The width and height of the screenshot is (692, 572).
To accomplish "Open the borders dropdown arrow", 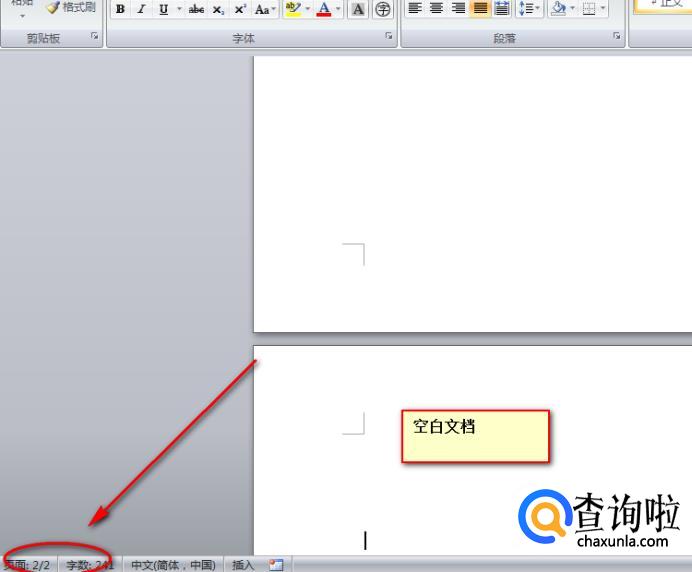I will (x=603, y=8).
